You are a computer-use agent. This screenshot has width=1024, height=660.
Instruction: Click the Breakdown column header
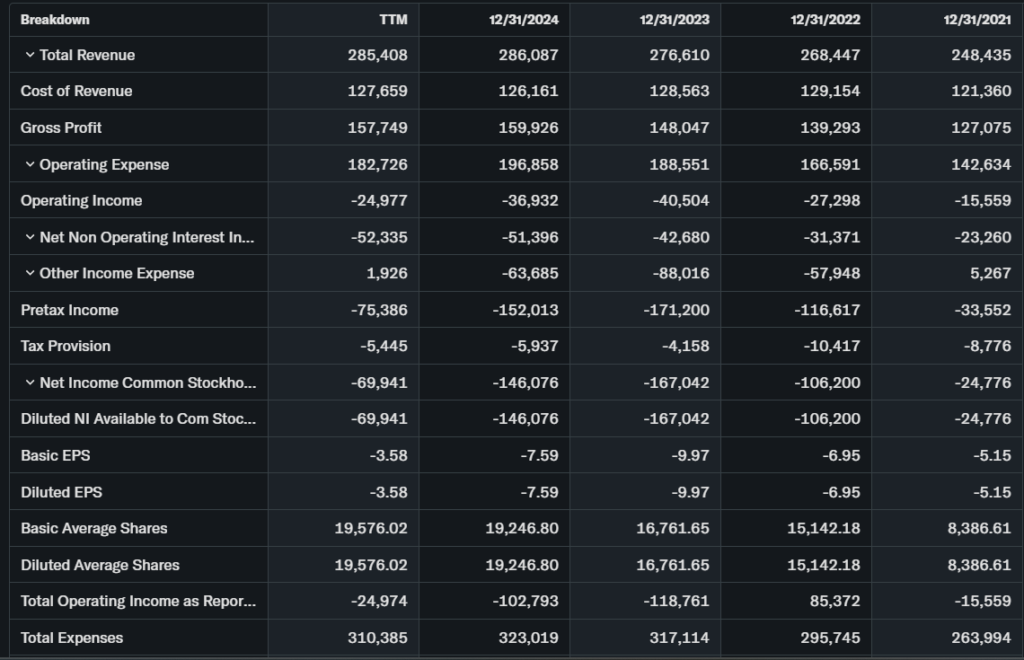coord(55,20)
